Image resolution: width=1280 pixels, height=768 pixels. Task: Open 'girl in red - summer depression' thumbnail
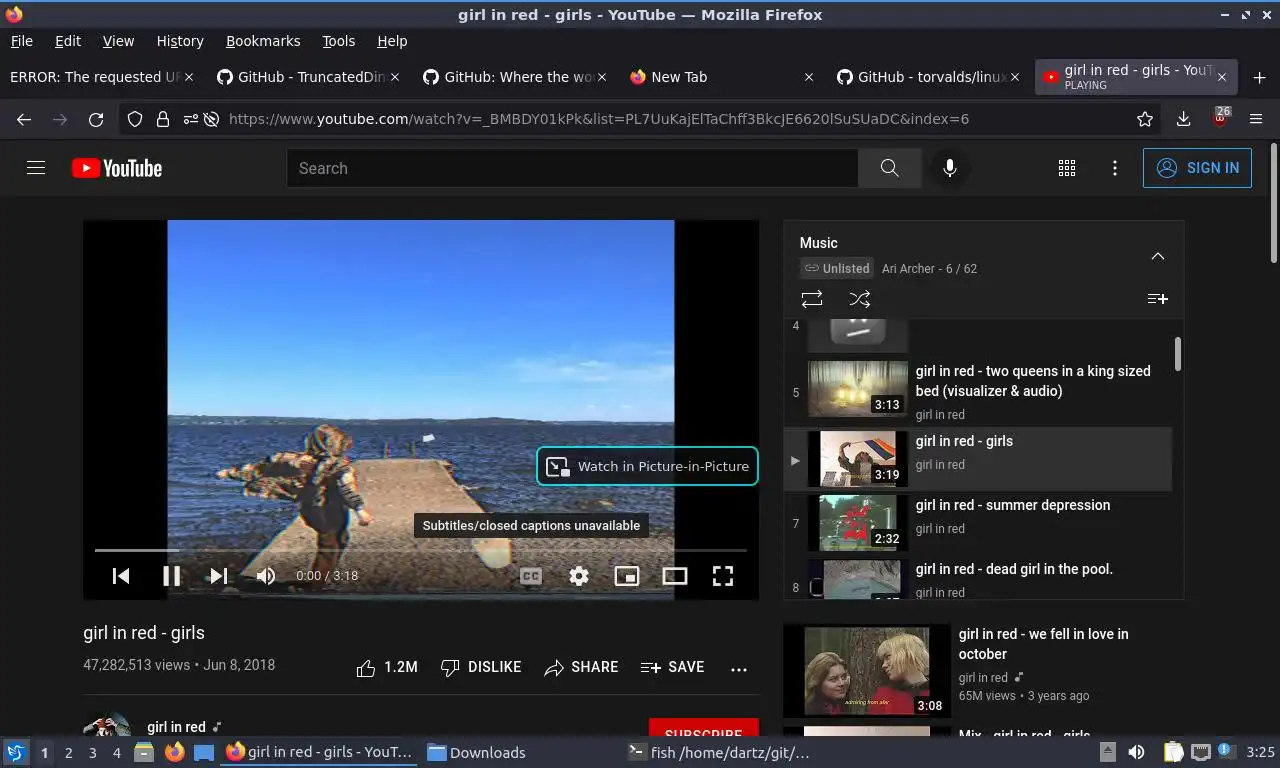pyautogui.click(x=858, y=523)
